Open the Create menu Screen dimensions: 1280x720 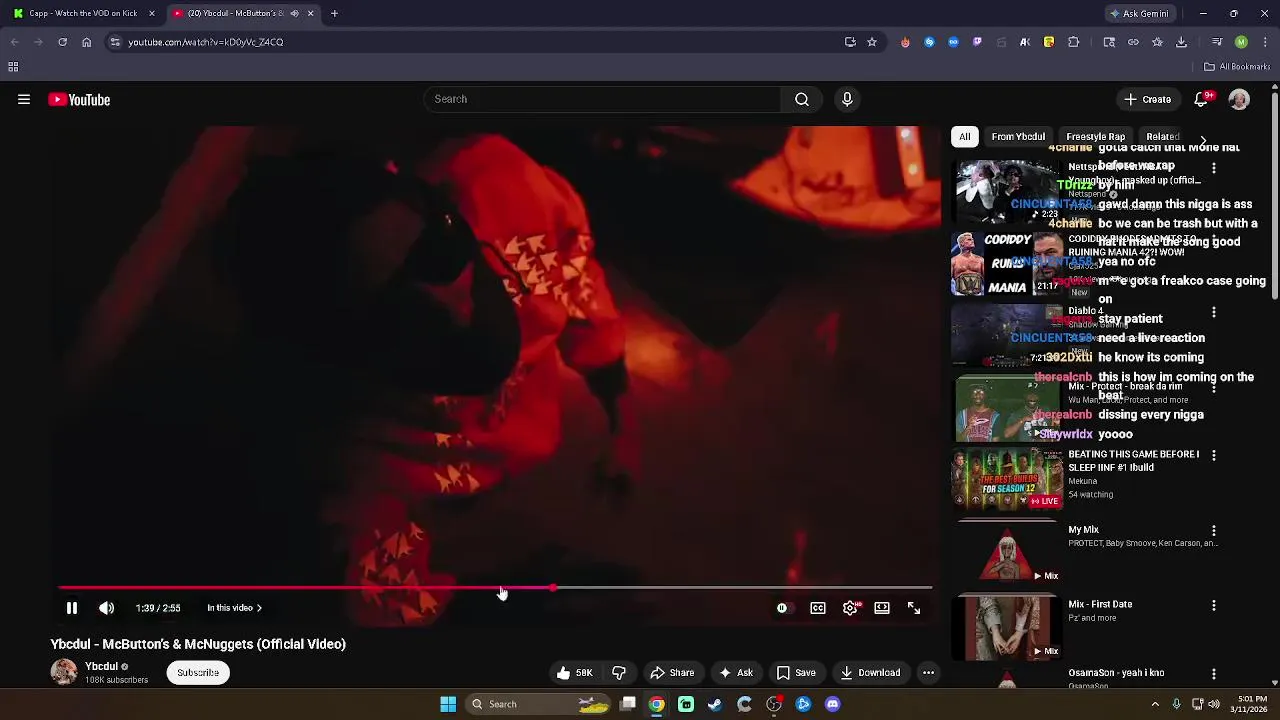(x=1147, y=99)
